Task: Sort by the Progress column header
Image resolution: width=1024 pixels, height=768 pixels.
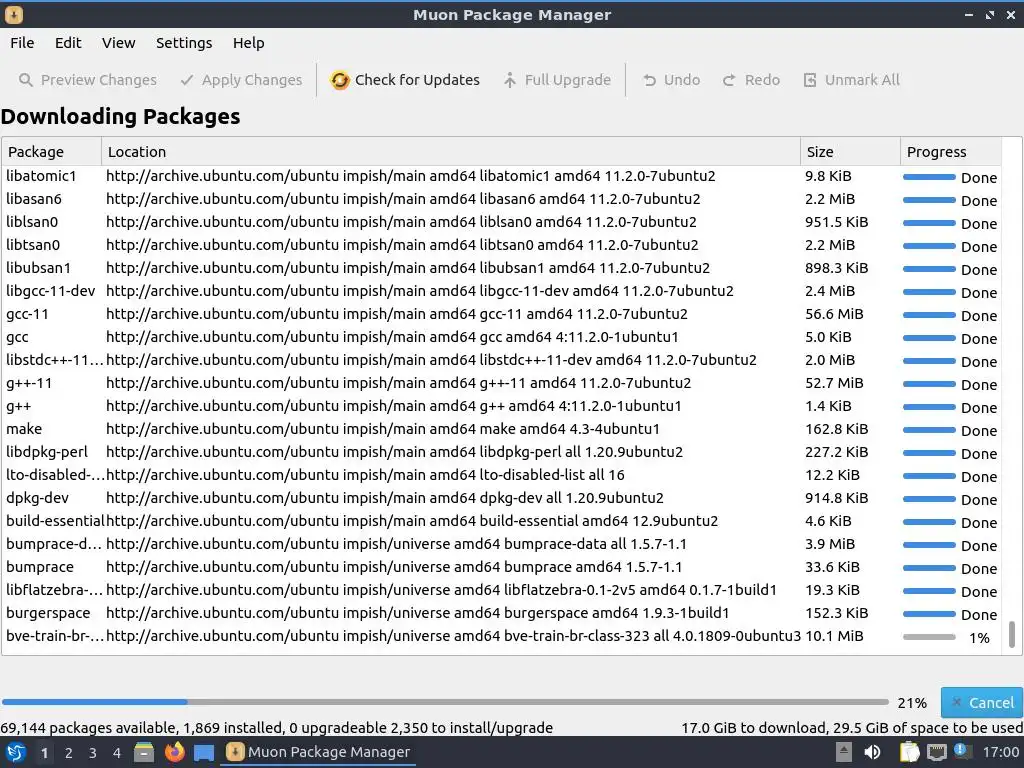Action: pyautogui.click(x=951, y=152)
